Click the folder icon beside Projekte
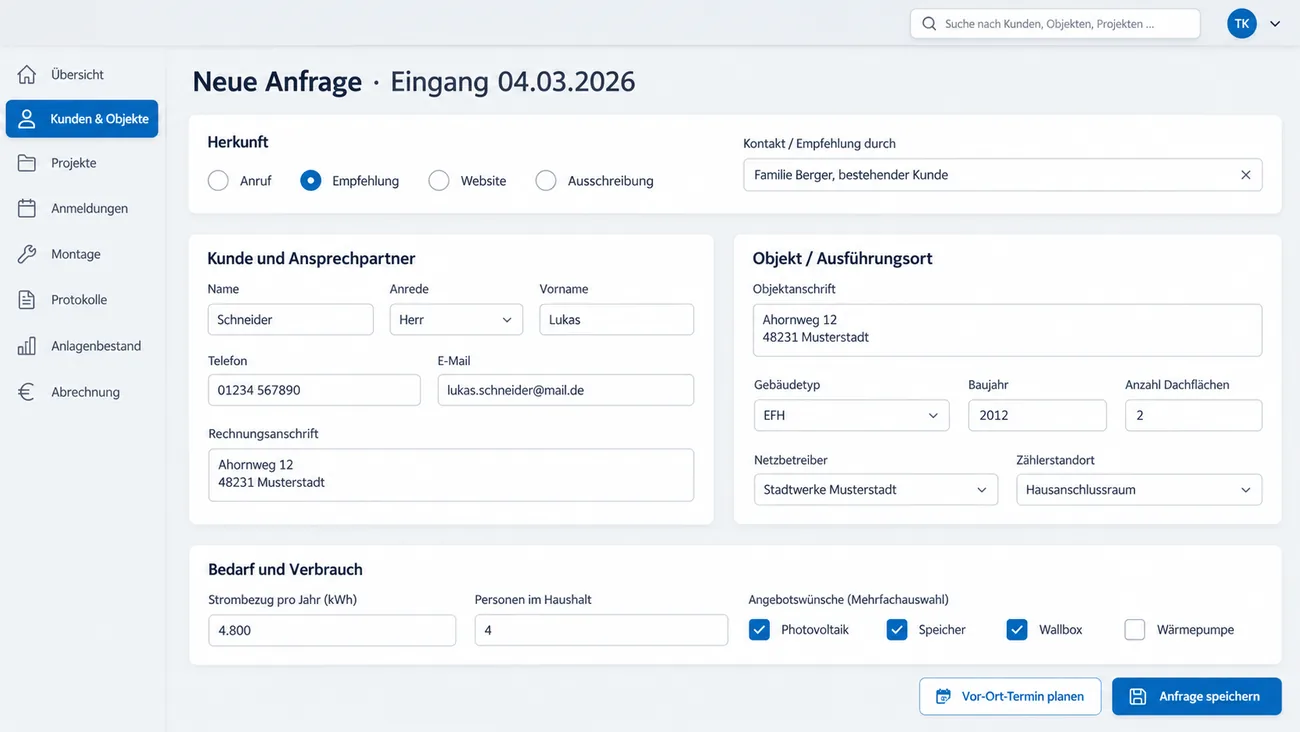 point(27,163)
